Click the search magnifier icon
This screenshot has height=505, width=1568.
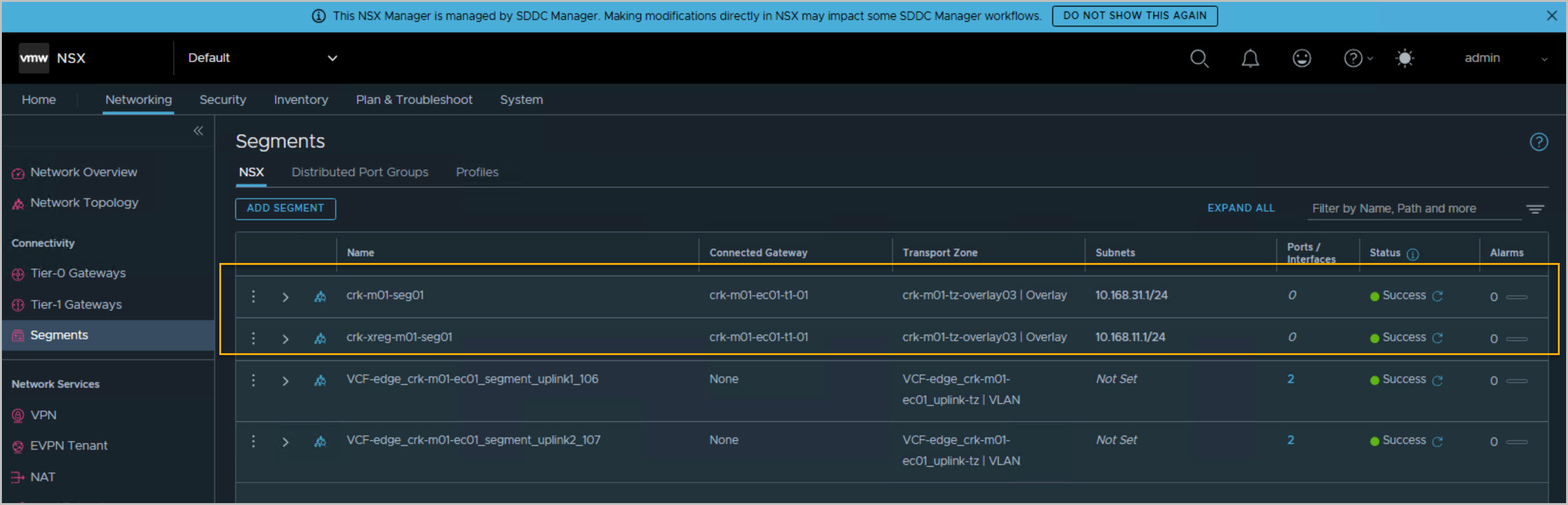pyautogui.click(x=1199, y=58)
